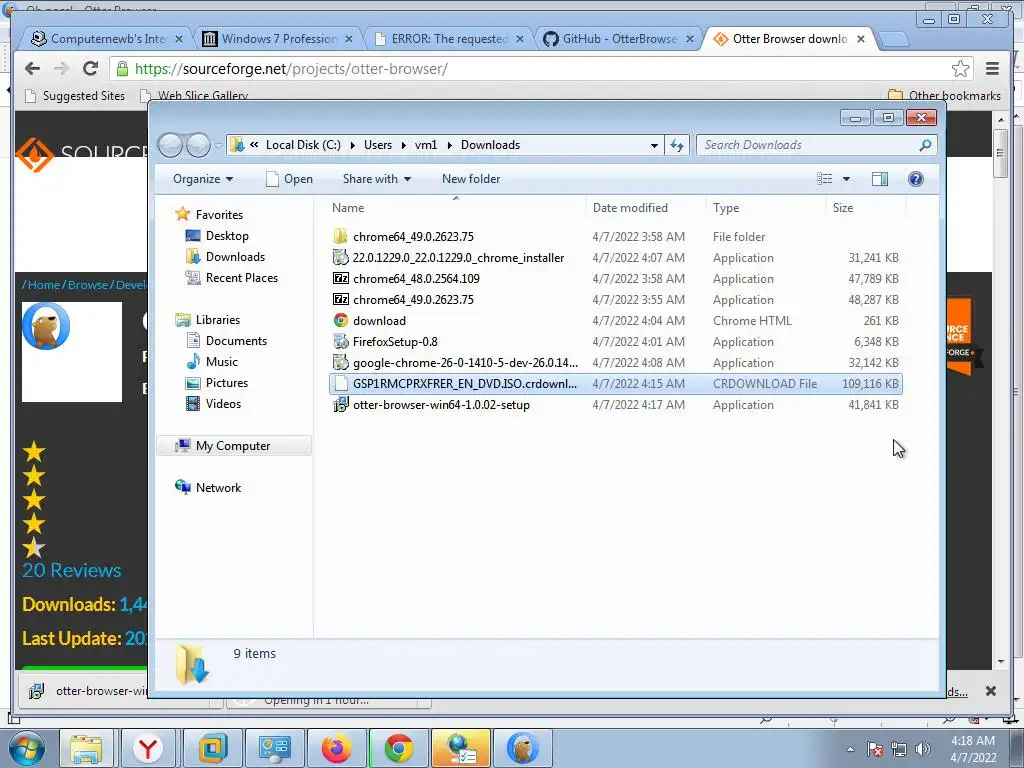Image resolution: width=1024 pixels, height=768 pixels.
Task: Expand the arrow after vm1 in path
Action: pyautogui.click(x=449, y=145)
